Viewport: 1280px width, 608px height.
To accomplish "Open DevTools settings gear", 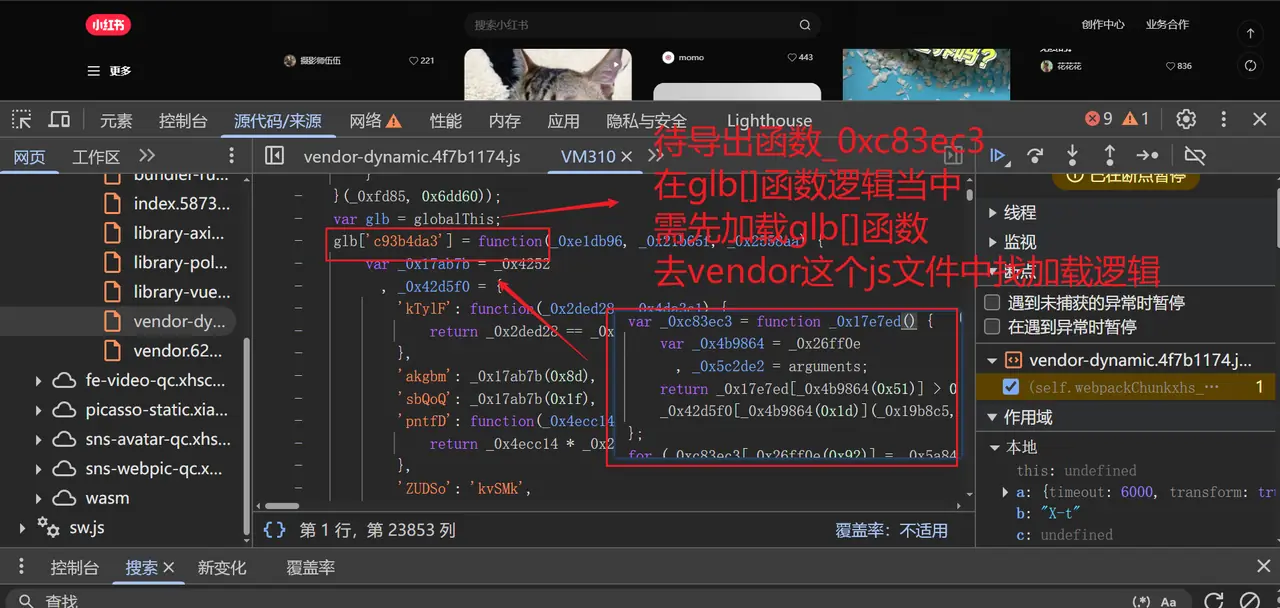I will [1186, 119].
